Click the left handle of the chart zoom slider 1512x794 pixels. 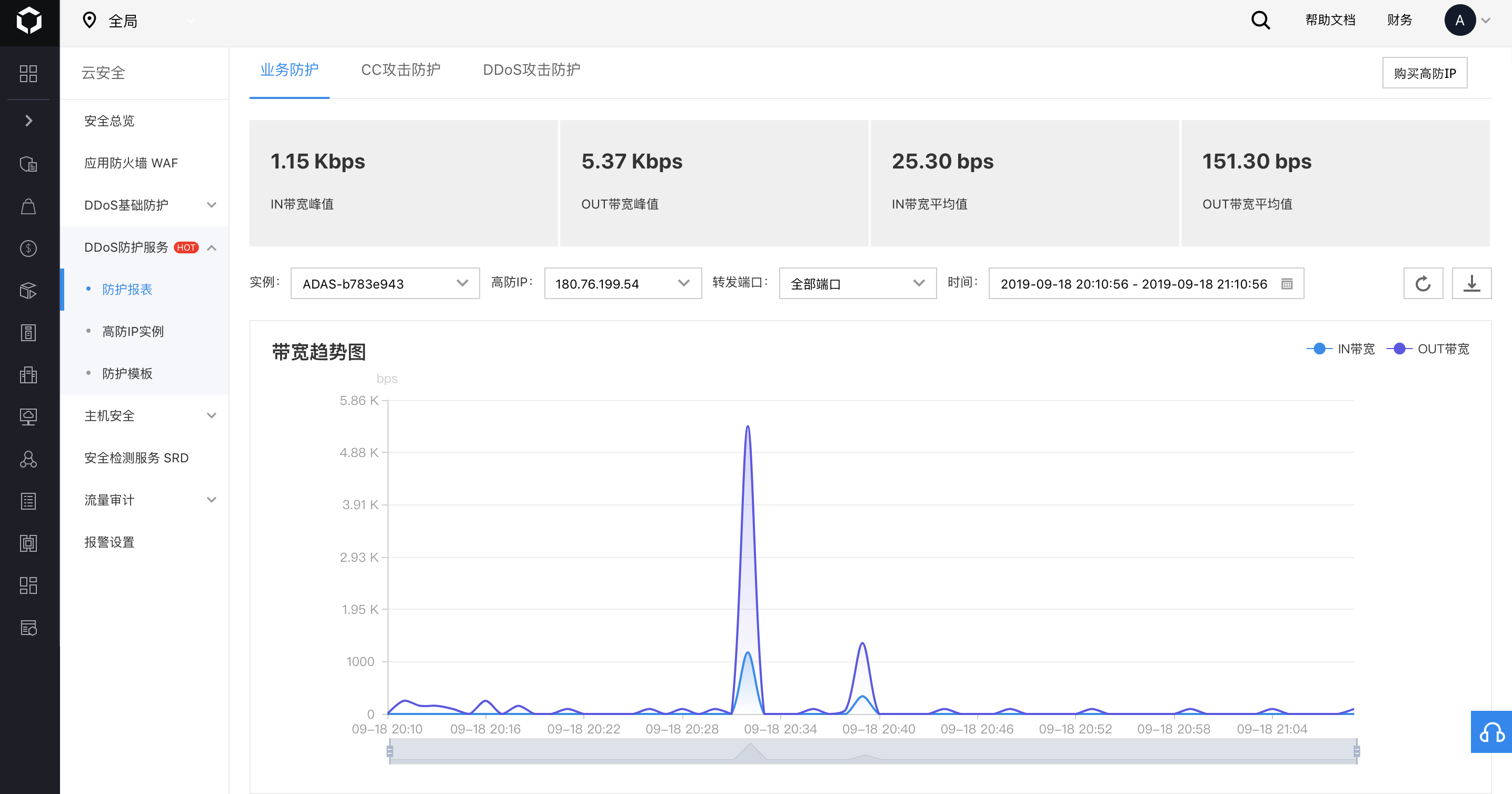(x=390, y=751)
